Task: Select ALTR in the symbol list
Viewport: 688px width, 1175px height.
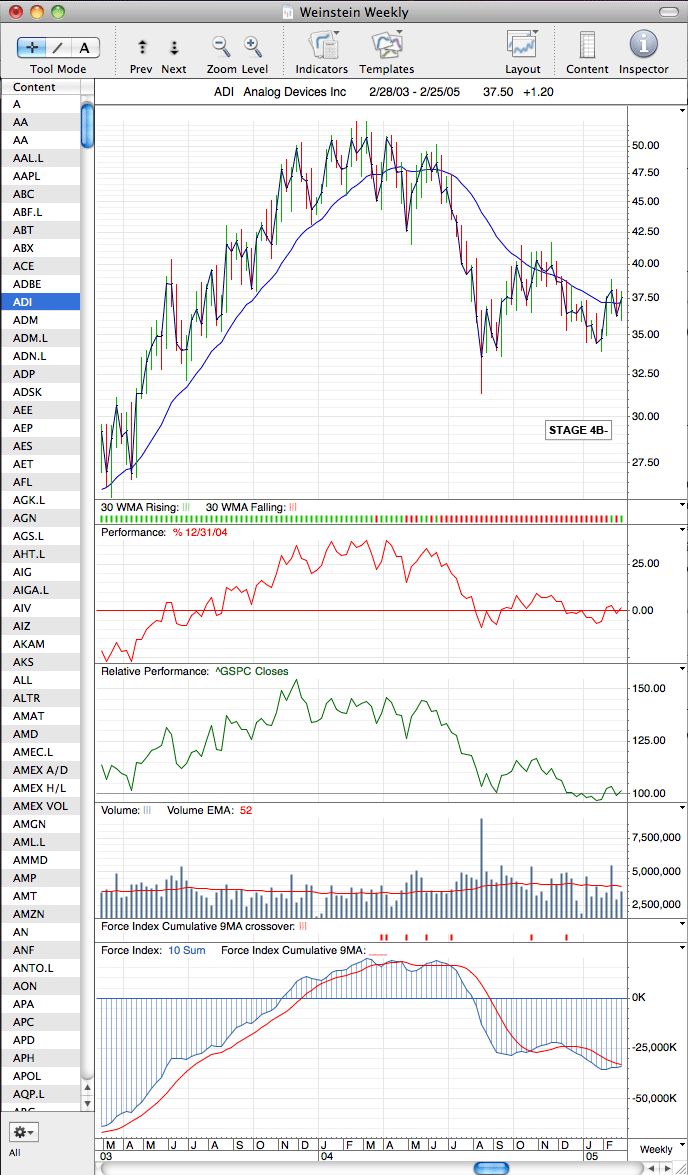Action: 39,698
